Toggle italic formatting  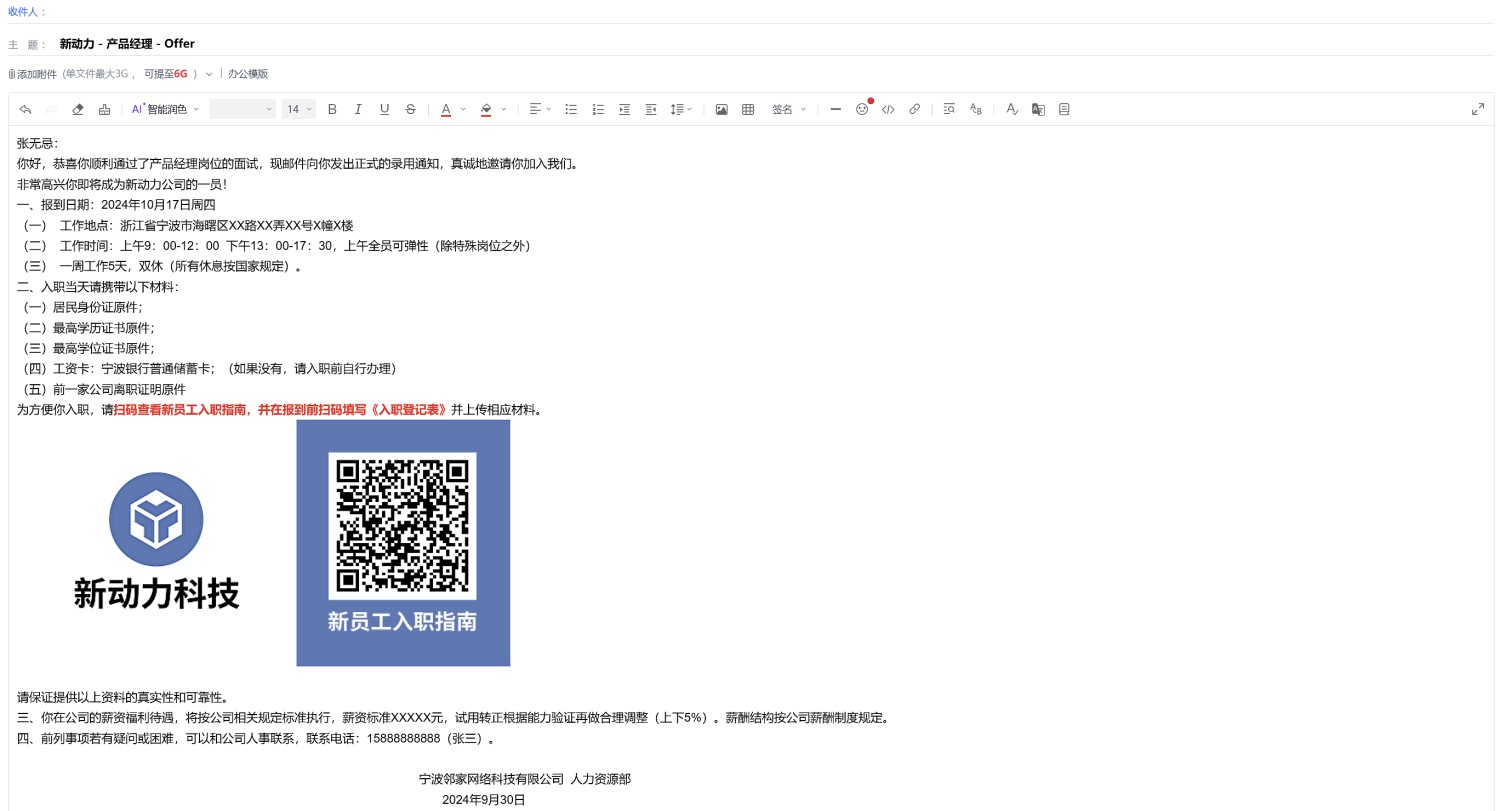pyautogui.click(x=358, y=109)
